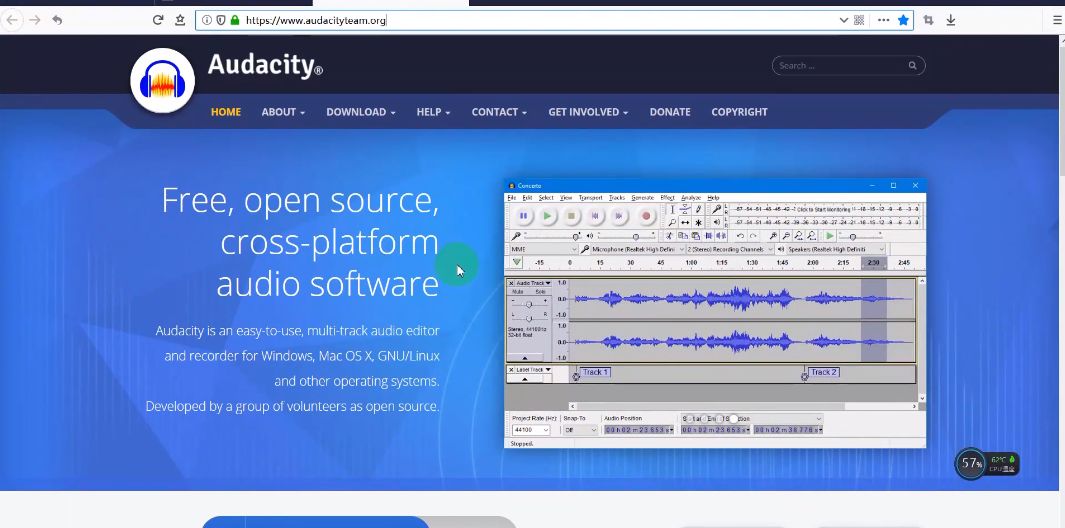Click the browser forward arrow
This screenshot has width=1065, height=528.
click(x=35, y=20)
